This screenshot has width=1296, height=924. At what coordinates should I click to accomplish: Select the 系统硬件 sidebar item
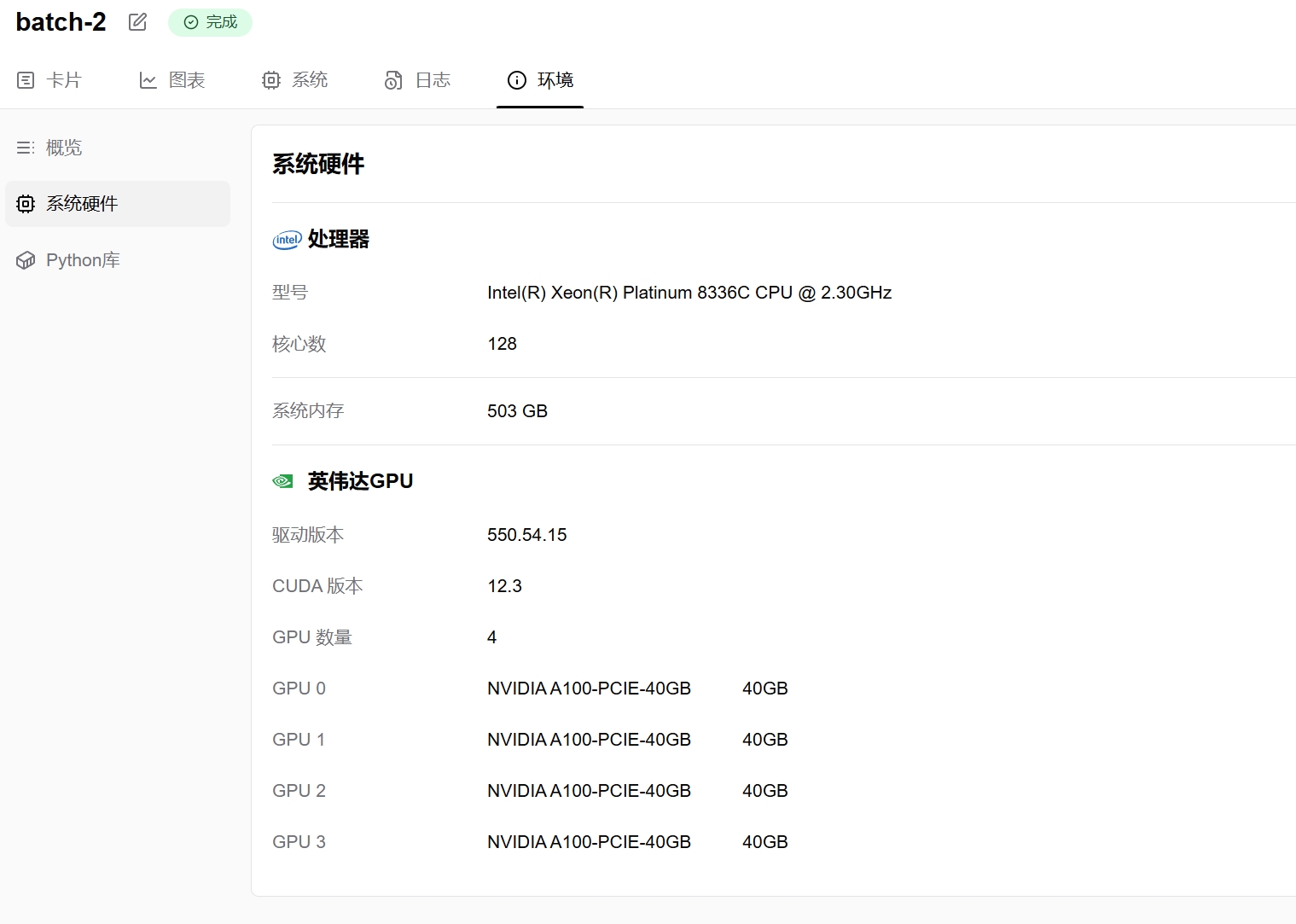tap(82, 203)
